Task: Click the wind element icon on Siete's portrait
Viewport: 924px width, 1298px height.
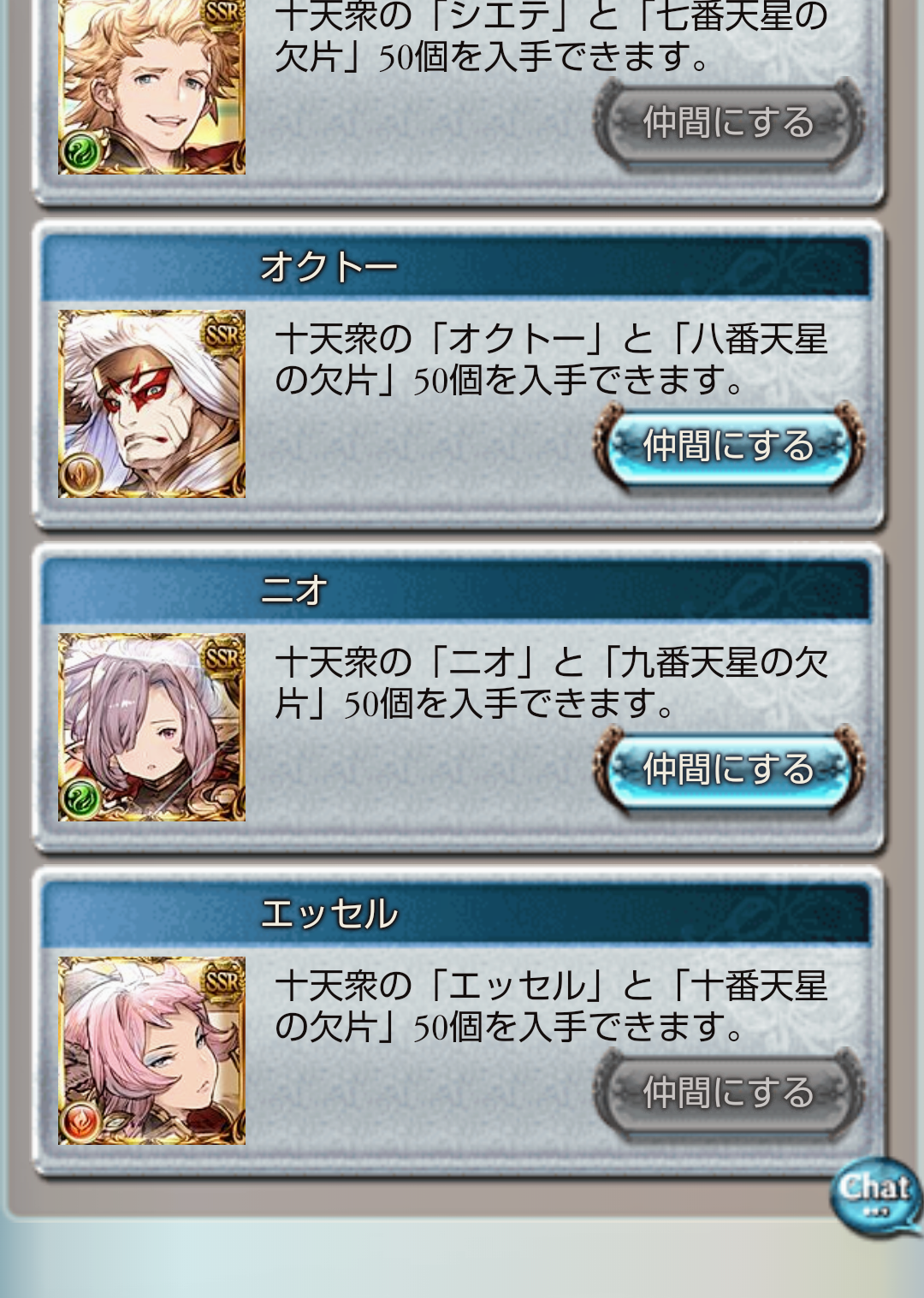Action: [81, 151]
